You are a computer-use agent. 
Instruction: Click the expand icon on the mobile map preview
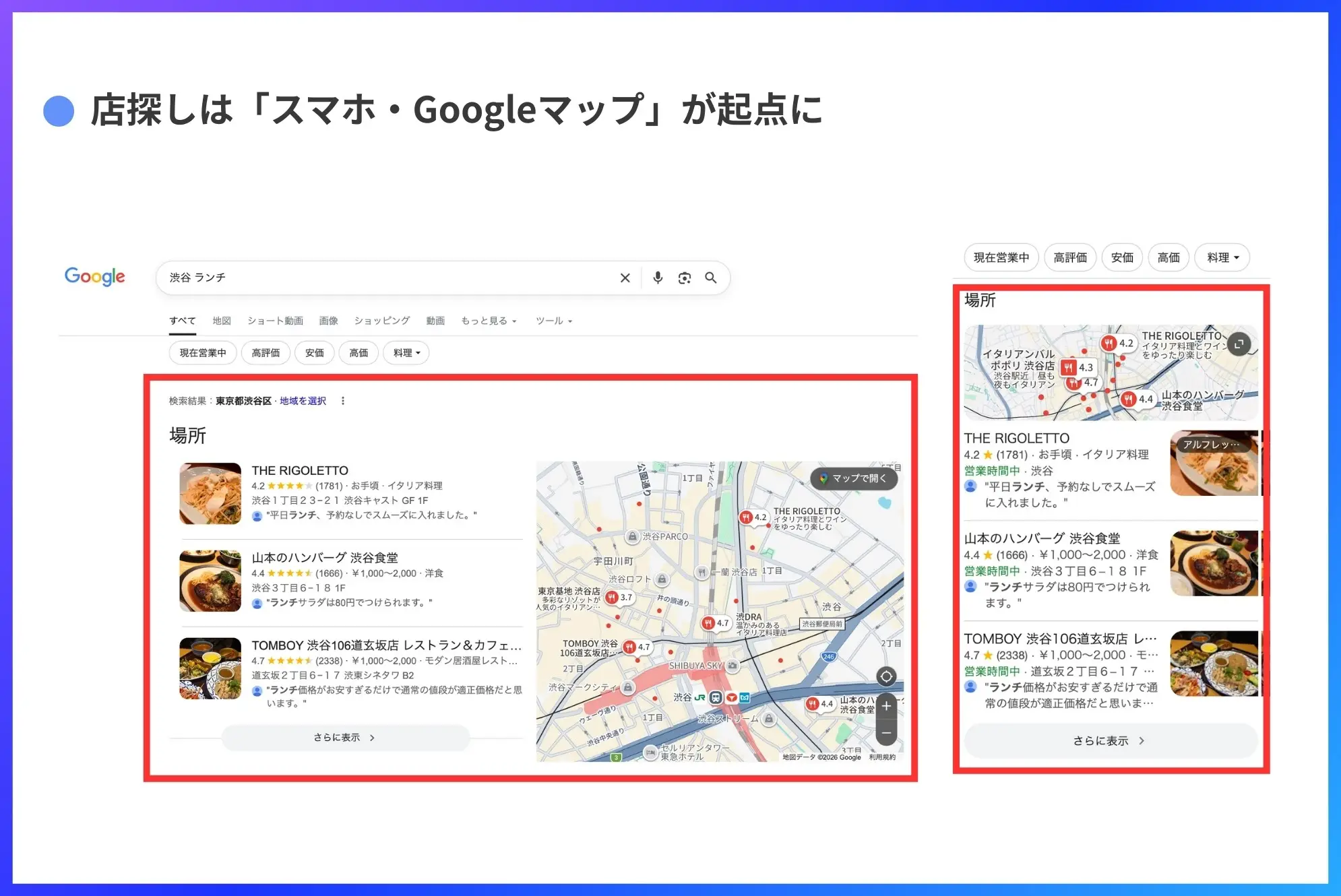point(1239,344)
